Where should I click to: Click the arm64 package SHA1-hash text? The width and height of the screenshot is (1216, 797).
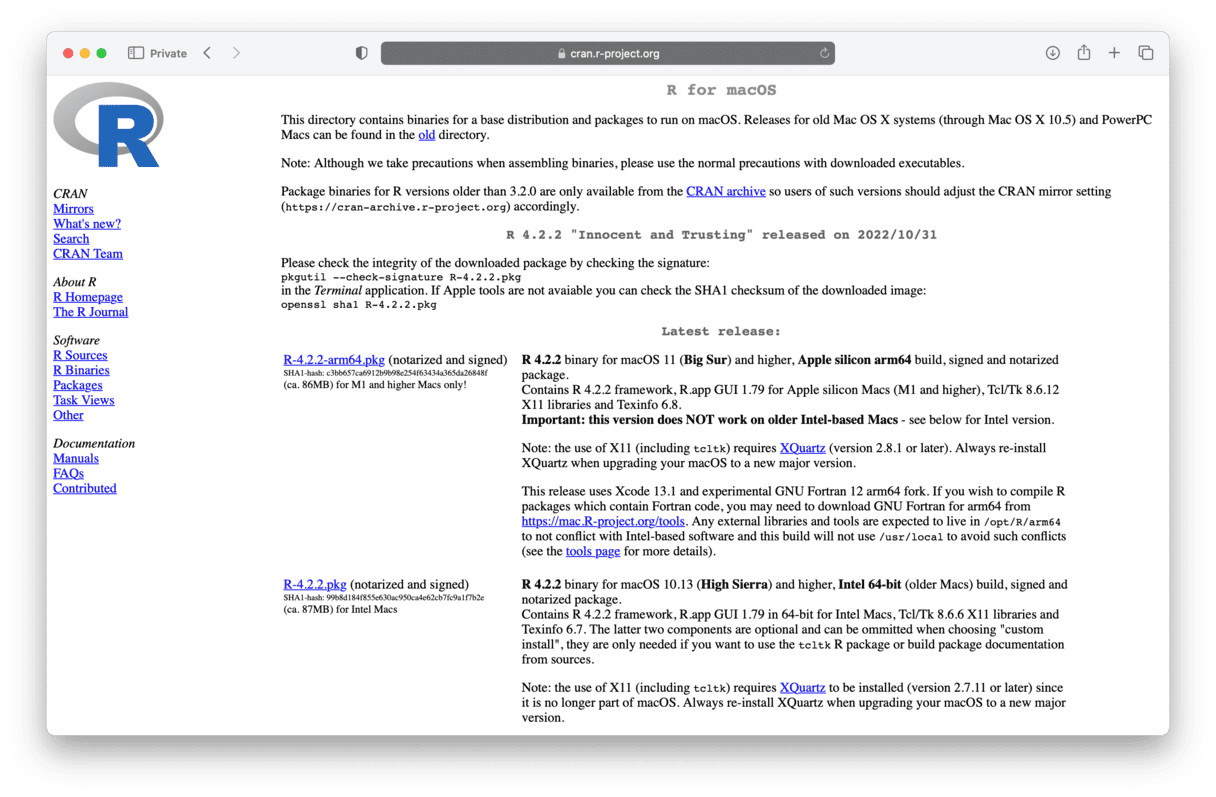coord(385,373)
